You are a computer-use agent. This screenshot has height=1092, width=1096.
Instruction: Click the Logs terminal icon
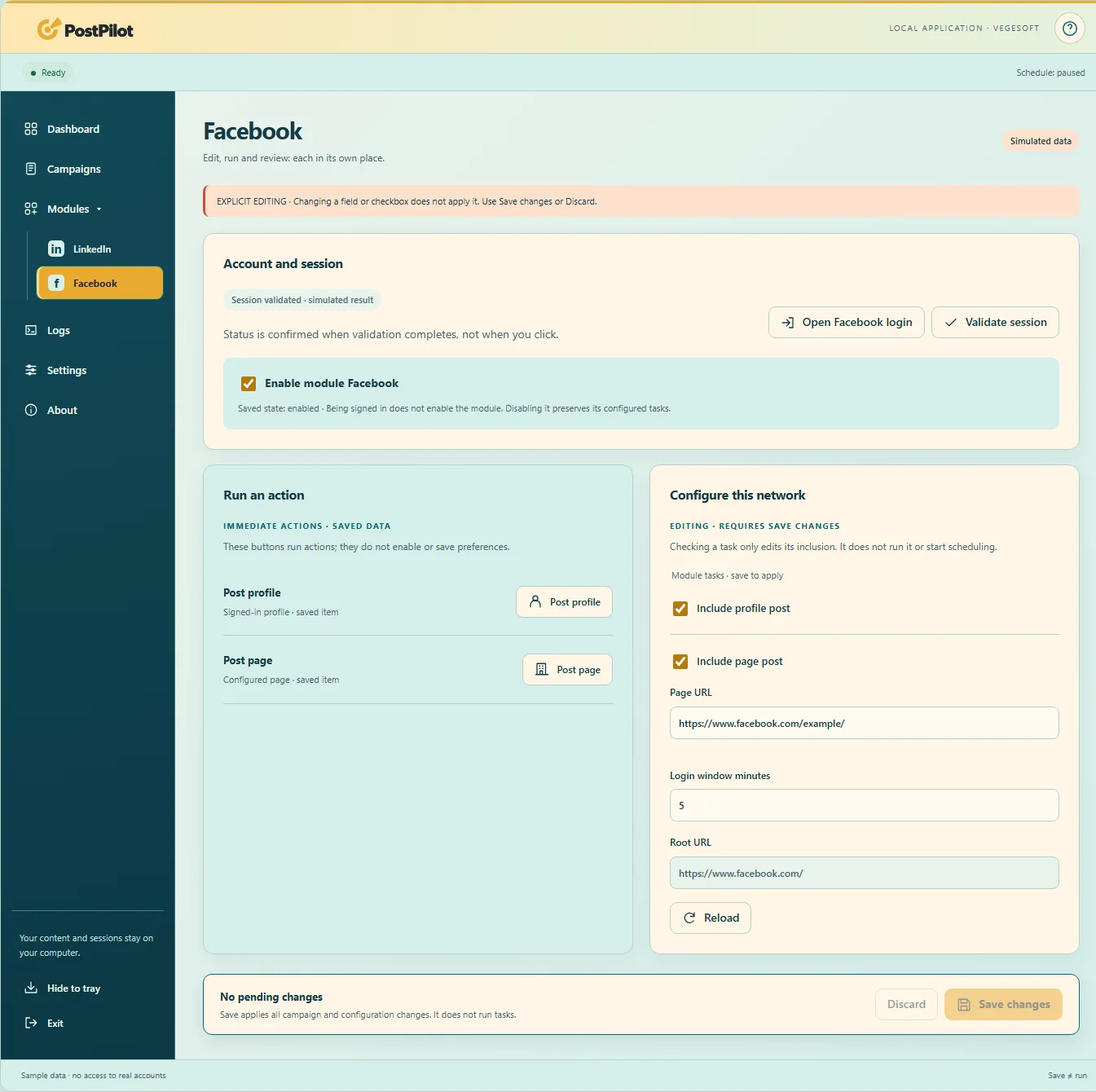point(31,330)
